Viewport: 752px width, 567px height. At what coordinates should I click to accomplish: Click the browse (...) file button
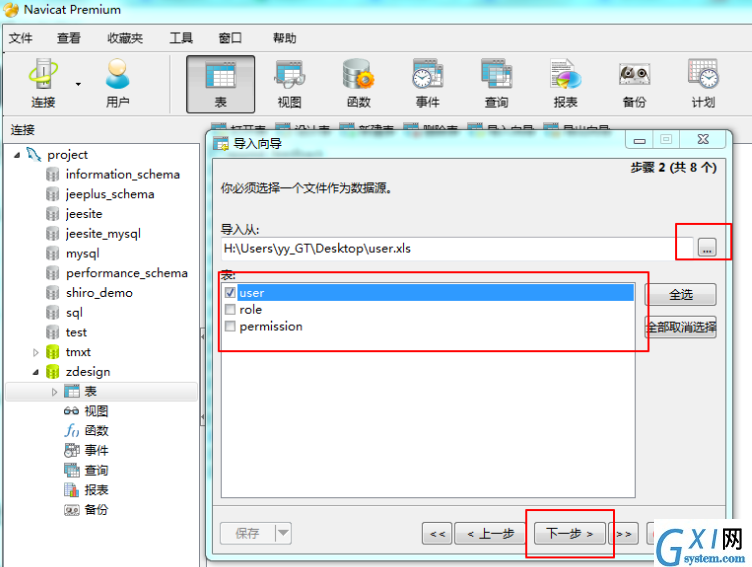click(x=707, y=248)
